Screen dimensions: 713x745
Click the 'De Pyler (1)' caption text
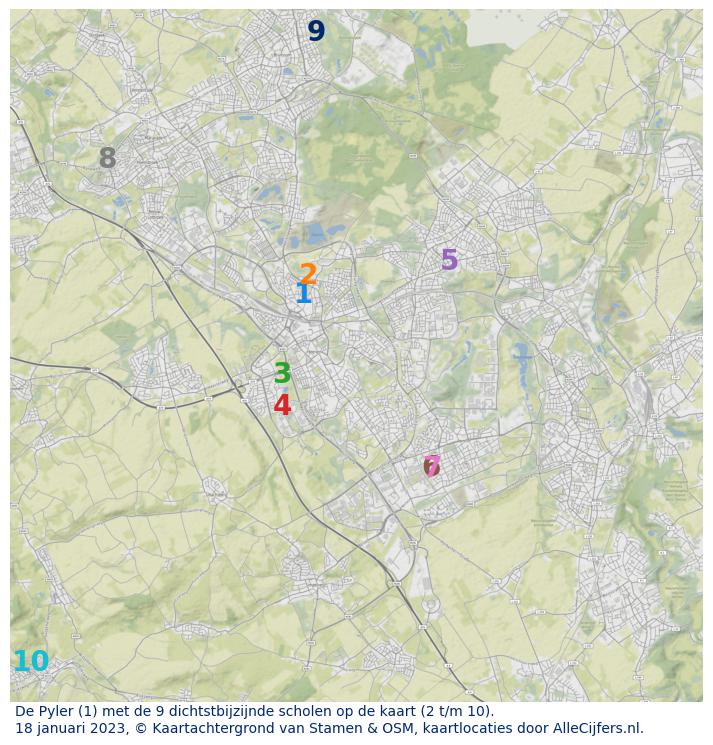coord(56,711)
